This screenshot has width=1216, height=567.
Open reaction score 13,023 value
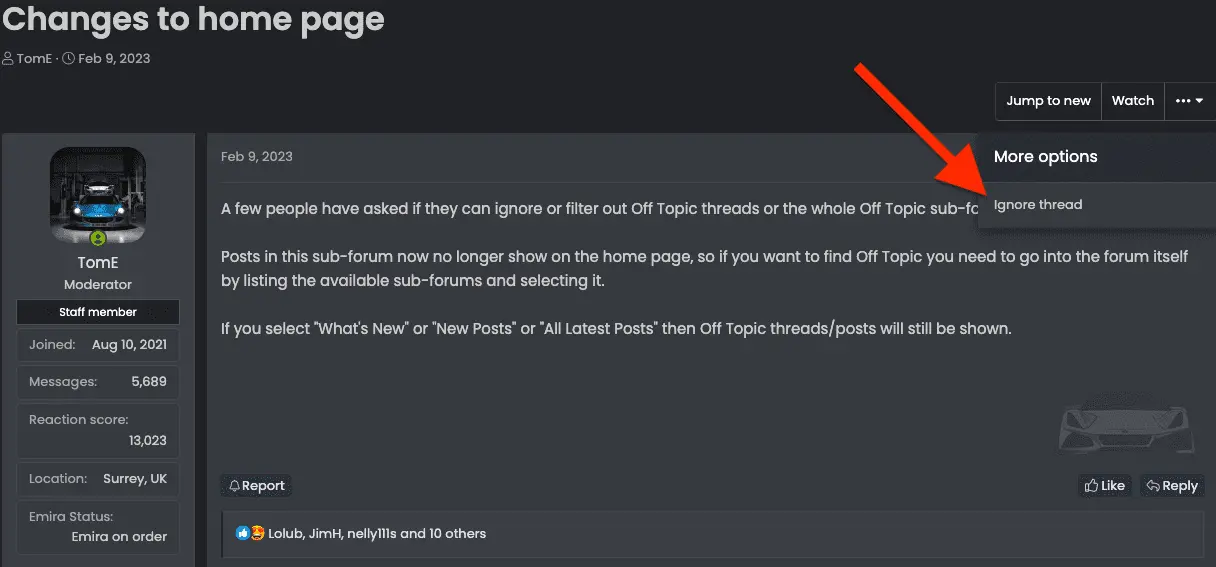(147, 440)
